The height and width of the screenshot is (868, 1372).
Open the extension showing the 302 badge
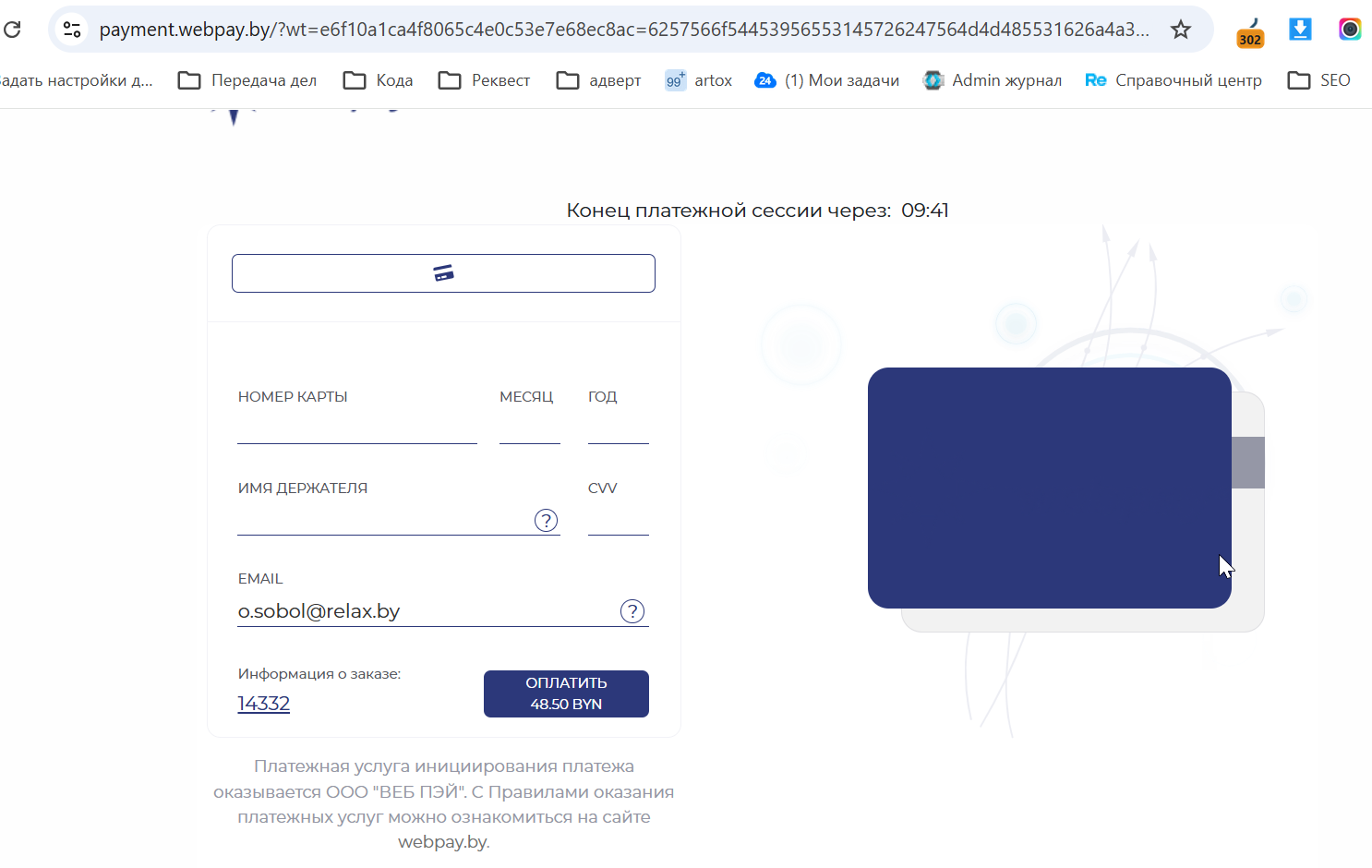click(1250, 32)
